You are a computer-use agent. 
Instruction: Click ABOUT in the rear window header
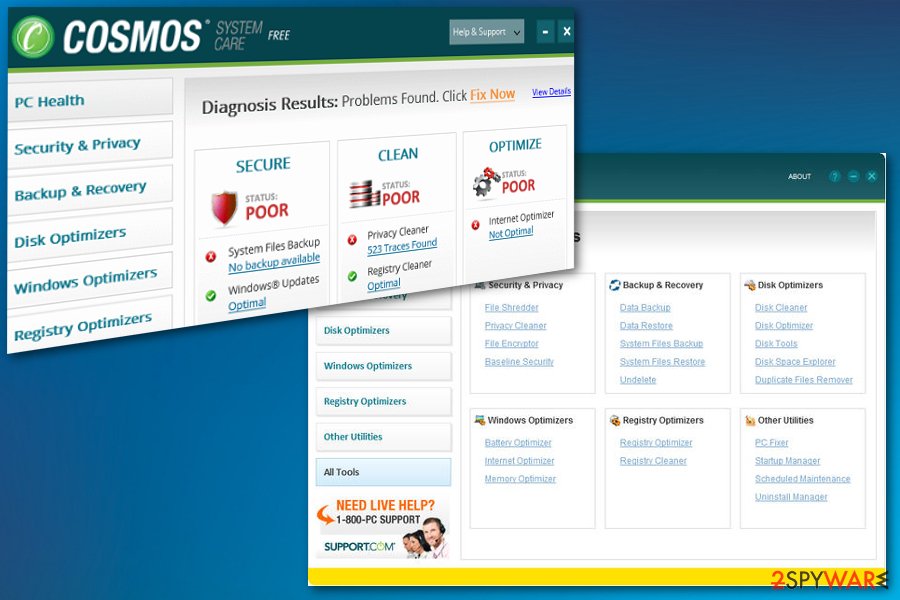799,176
